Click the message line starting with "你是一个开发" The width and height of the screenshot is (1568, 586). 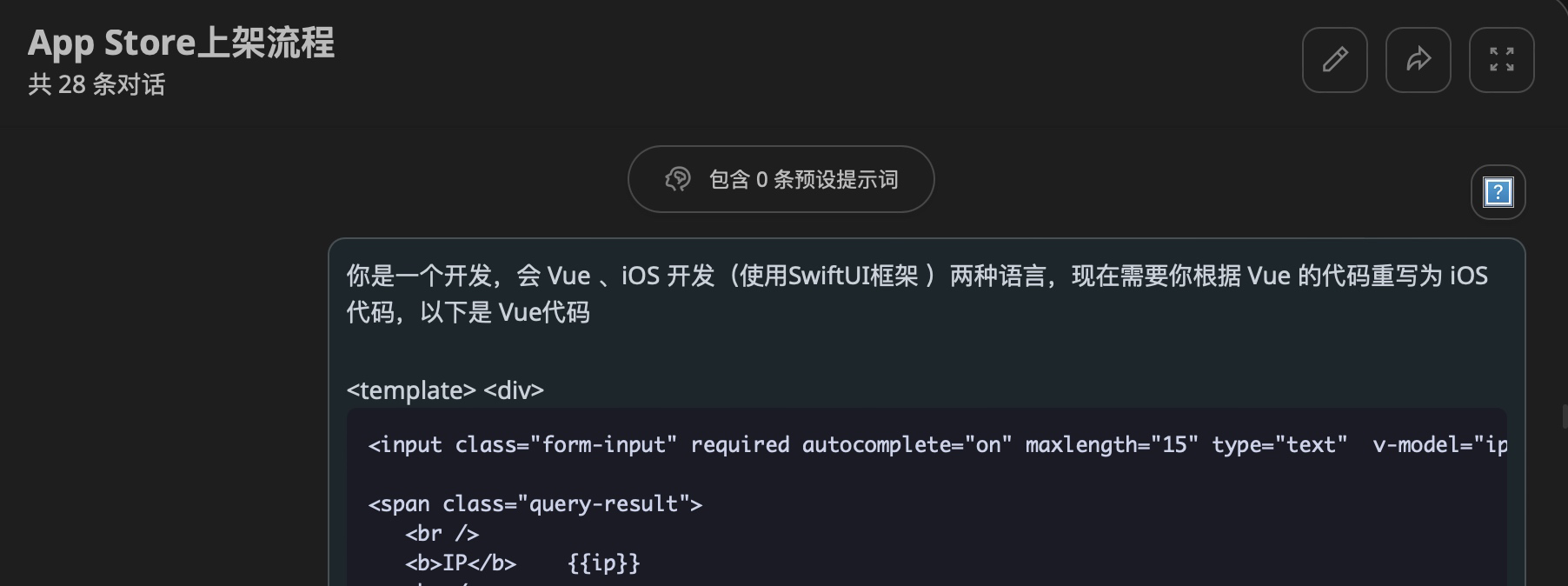pos(917,276)
